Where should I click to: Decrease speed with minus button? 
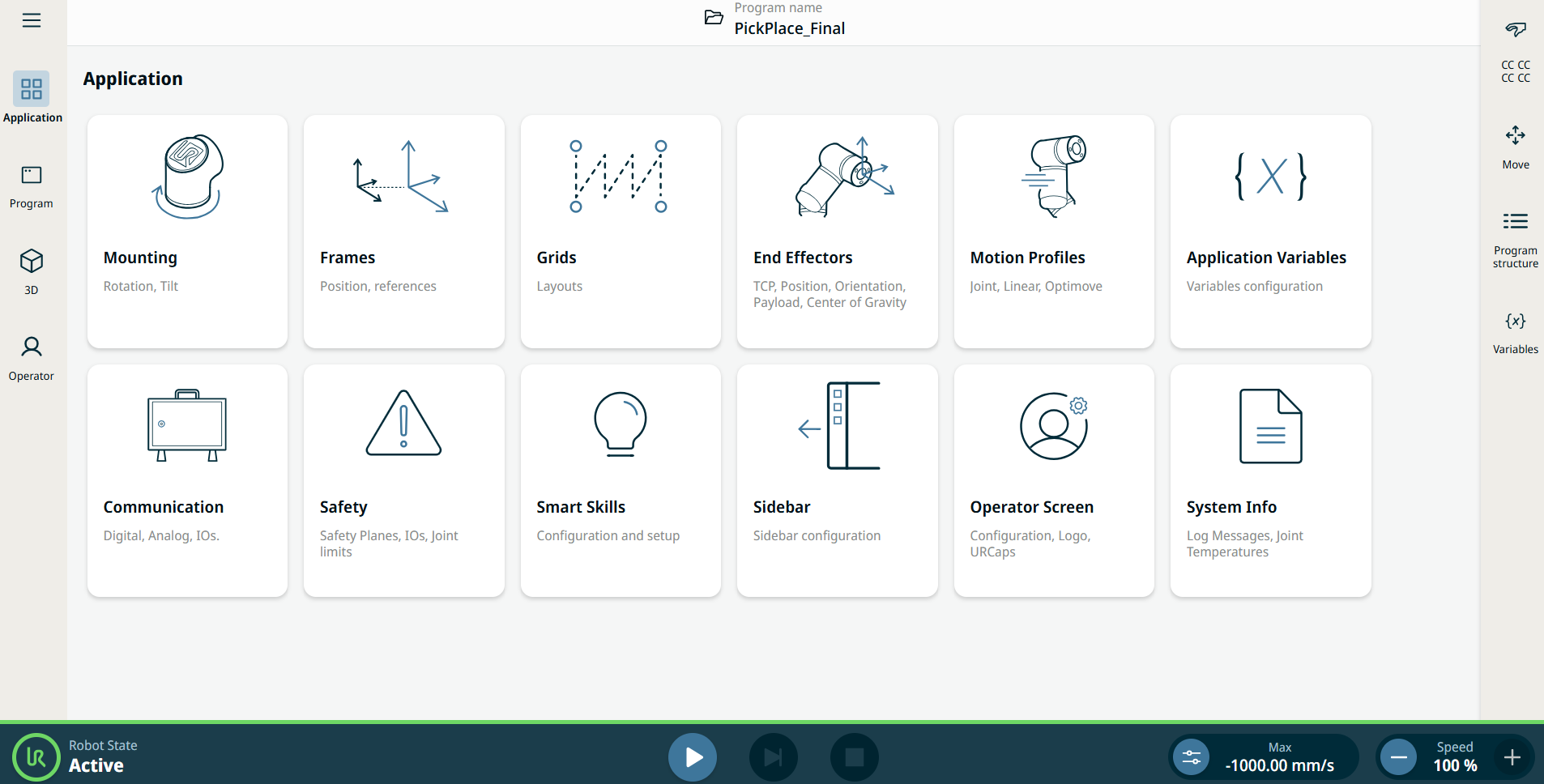[x=1399, y=757]
